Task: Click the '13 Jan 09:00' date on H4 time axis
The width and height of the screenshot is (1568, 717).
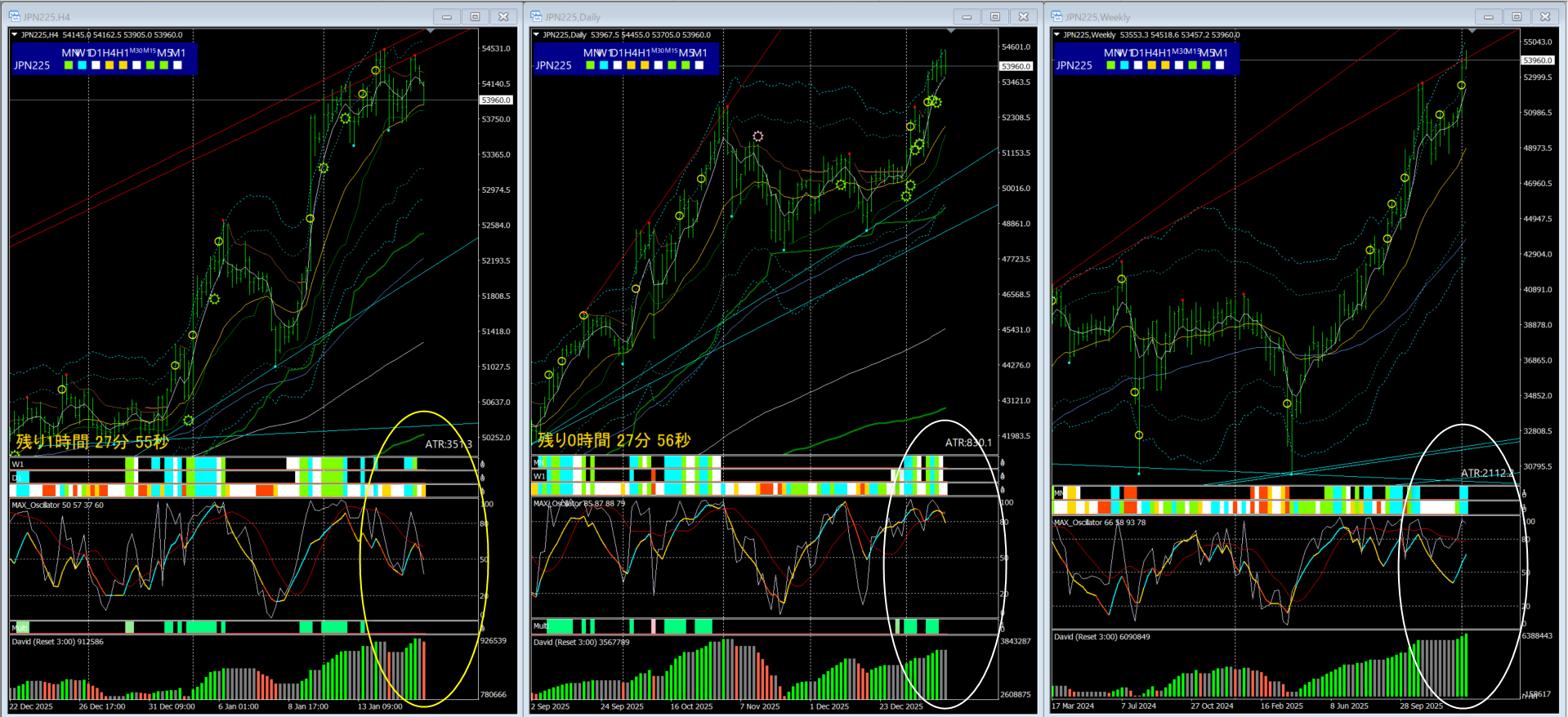Action: pos(380,706)
